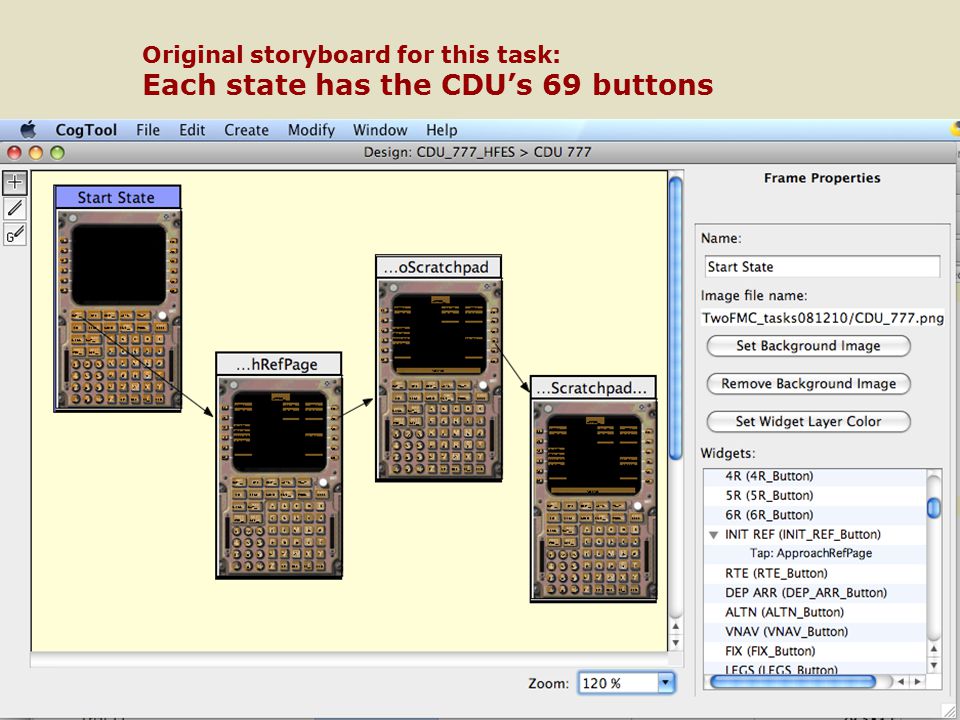Select the ...hRefPage CDU thumbnail image
The width and height of the screenshot is (960, 720).
[279, 477]
